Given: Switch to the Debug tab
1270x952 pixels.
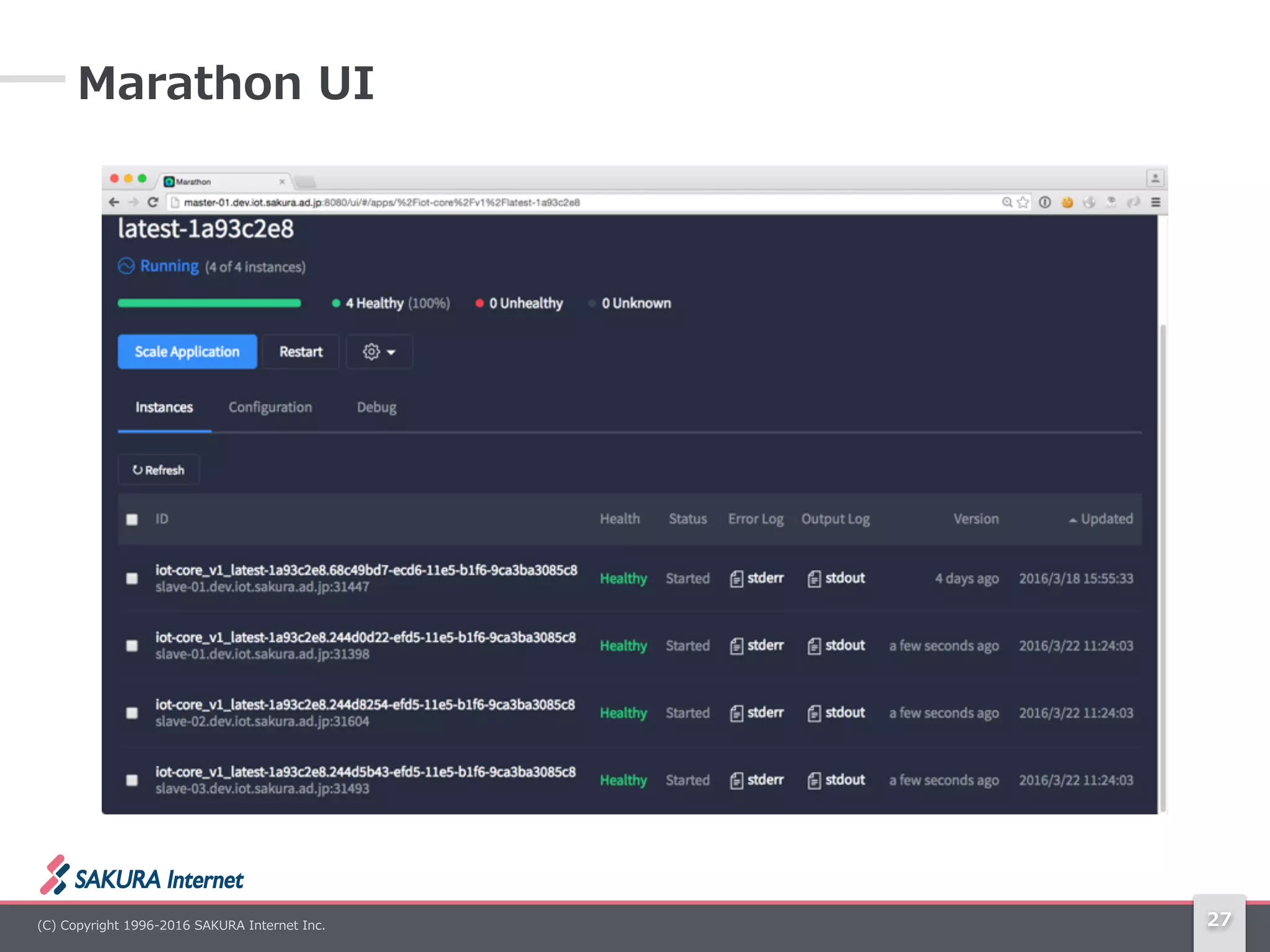Looking at the screenshot, I should [x=376, y=407].
